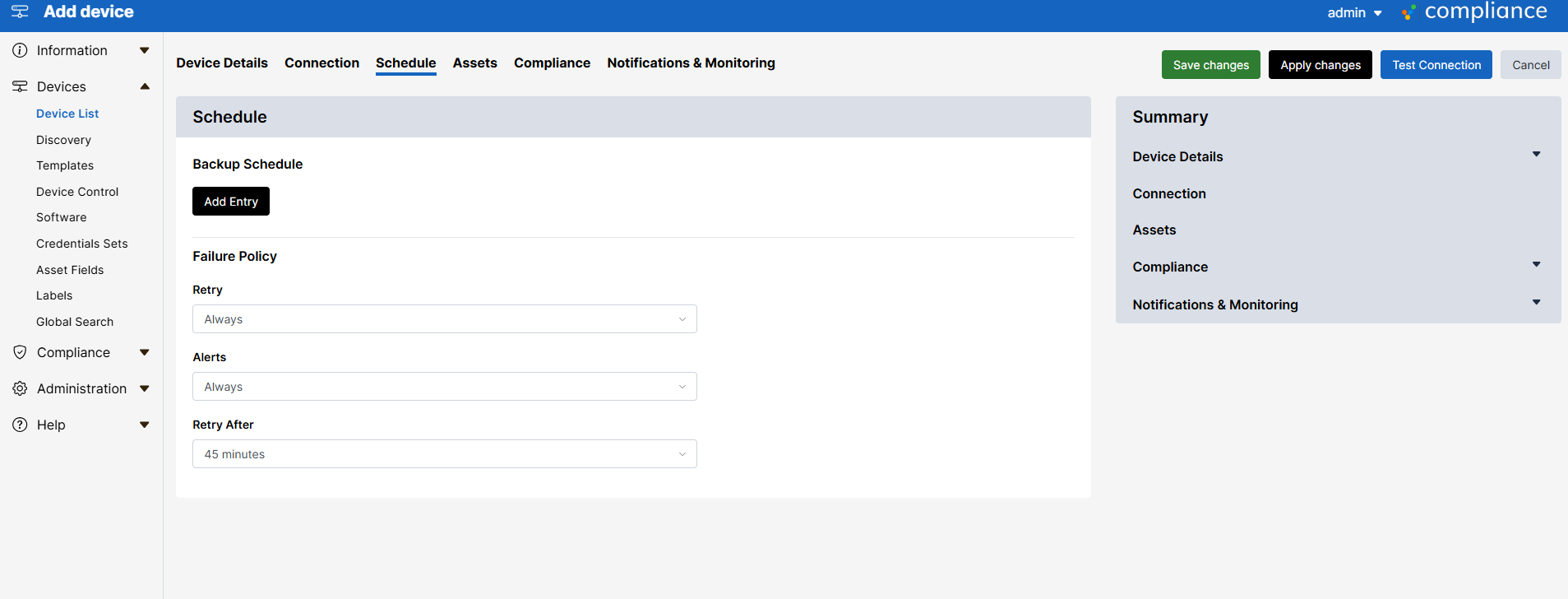The height and width of the screenshot is (599, 1568).
Task: Click the Information circle icon in sidebar
Action: click(20, 50)
